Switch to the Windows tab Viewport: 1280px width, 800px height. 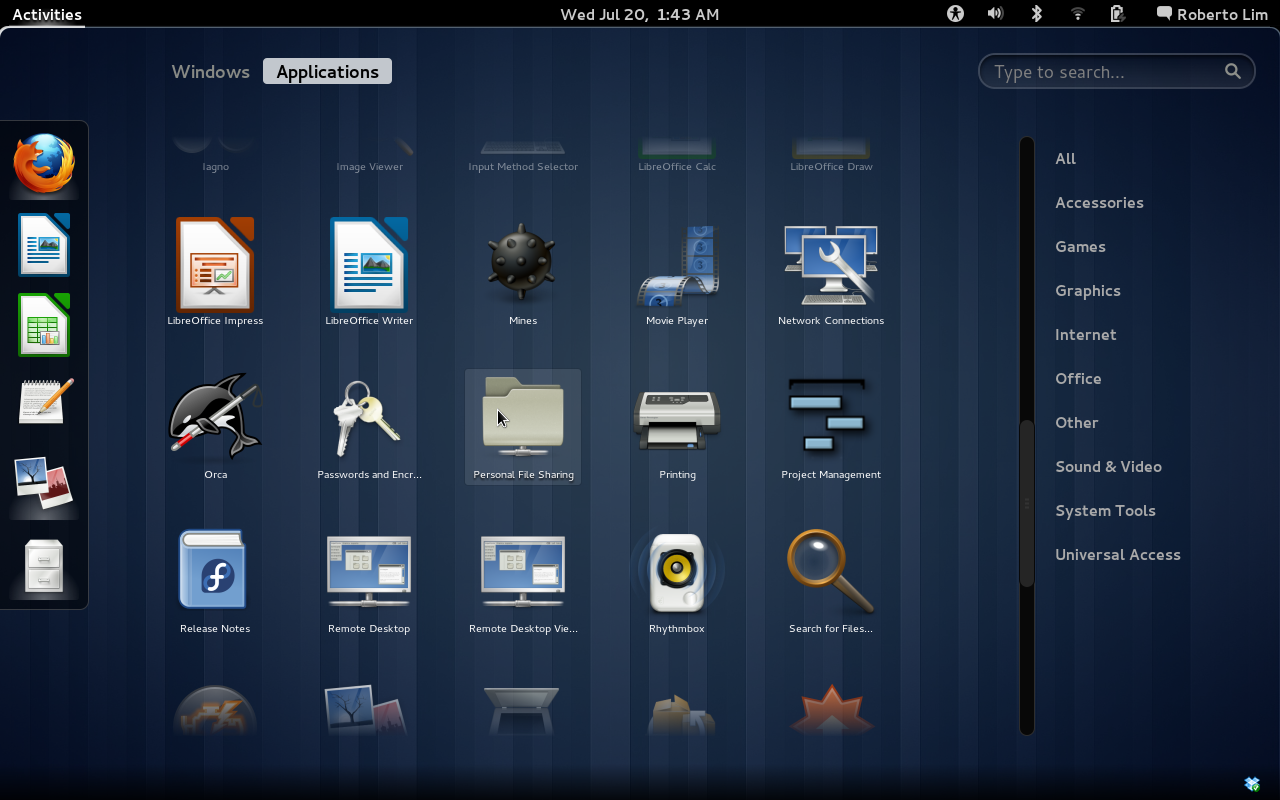point(210,71)
